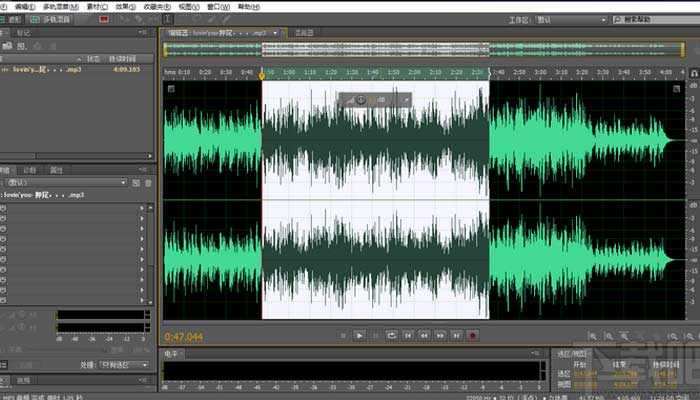Toggle the Loop playback button
Image resolution: width=700 pixels, height=400 pixels.
coord(391,335)
